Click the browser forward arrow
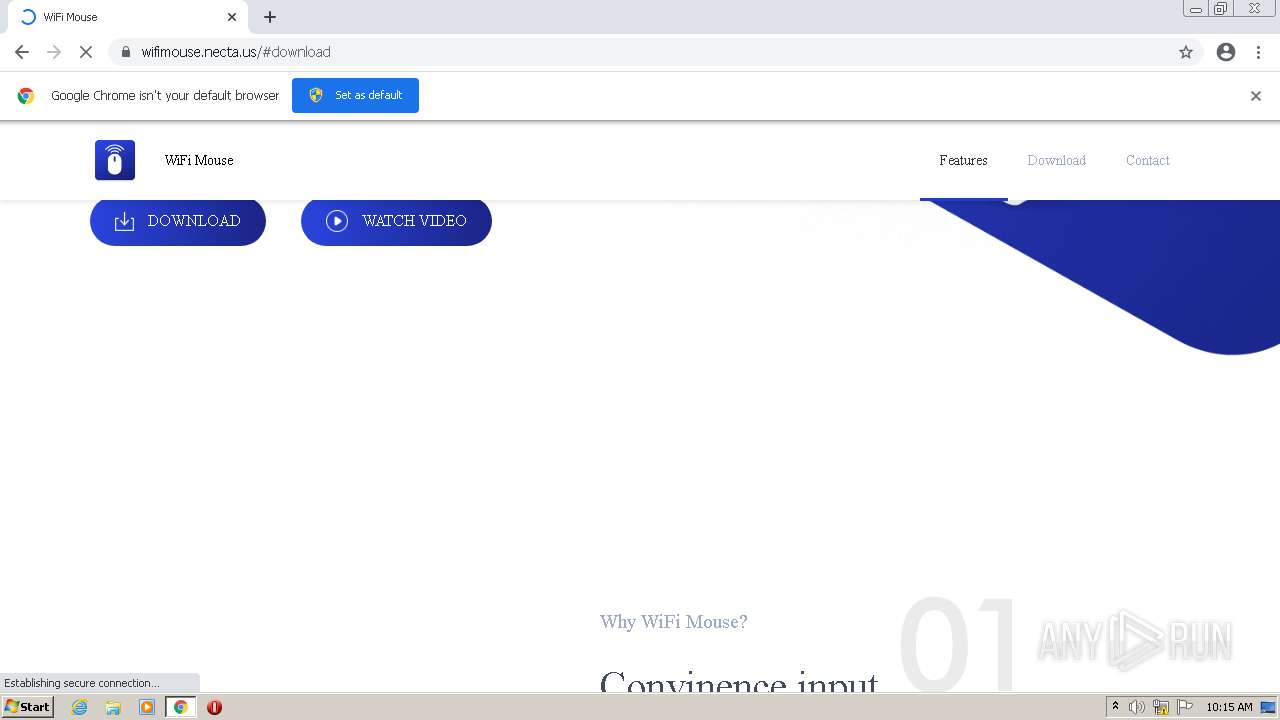The height and width of the screenshot is (720, 1280). point(54,52)
